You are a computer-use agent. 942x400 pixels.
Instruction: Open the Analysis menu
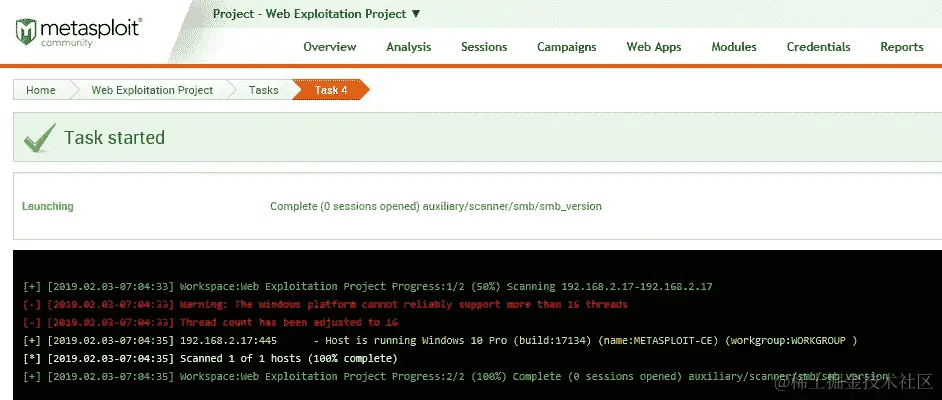409,47
